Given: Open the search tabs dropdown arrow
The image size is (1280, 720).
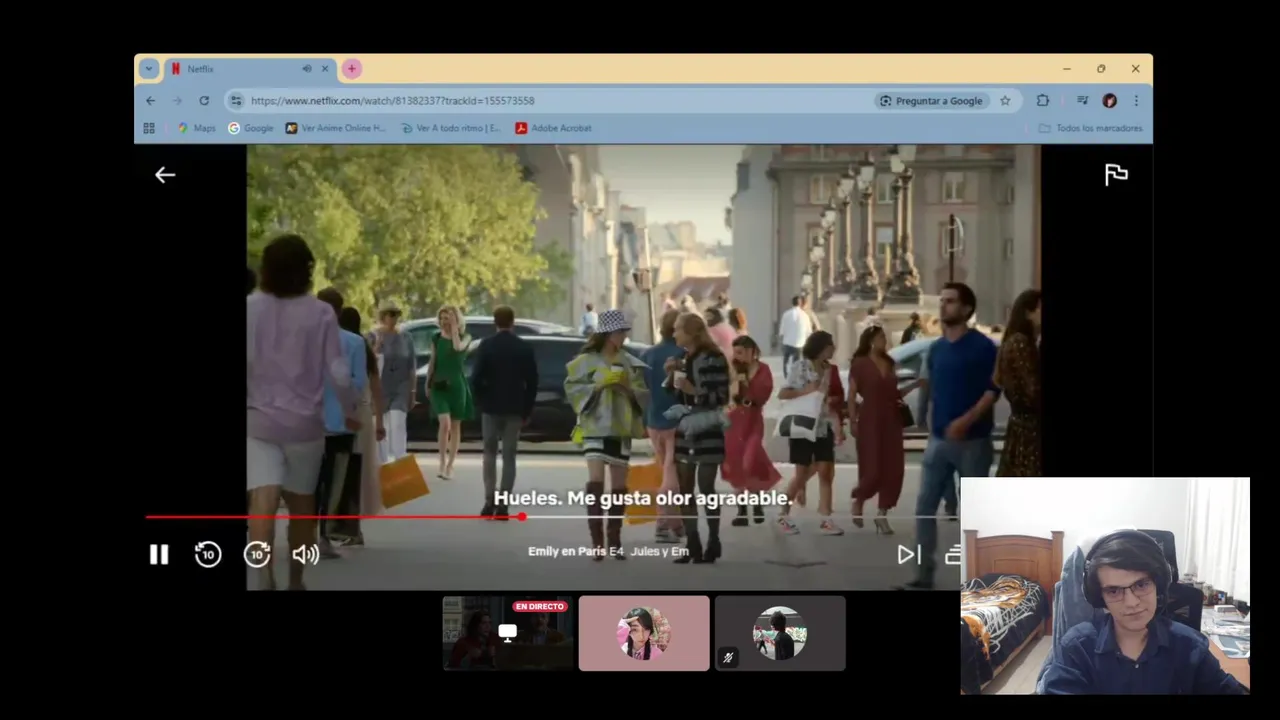Looking at the screenshot, I should pos(149,69).
